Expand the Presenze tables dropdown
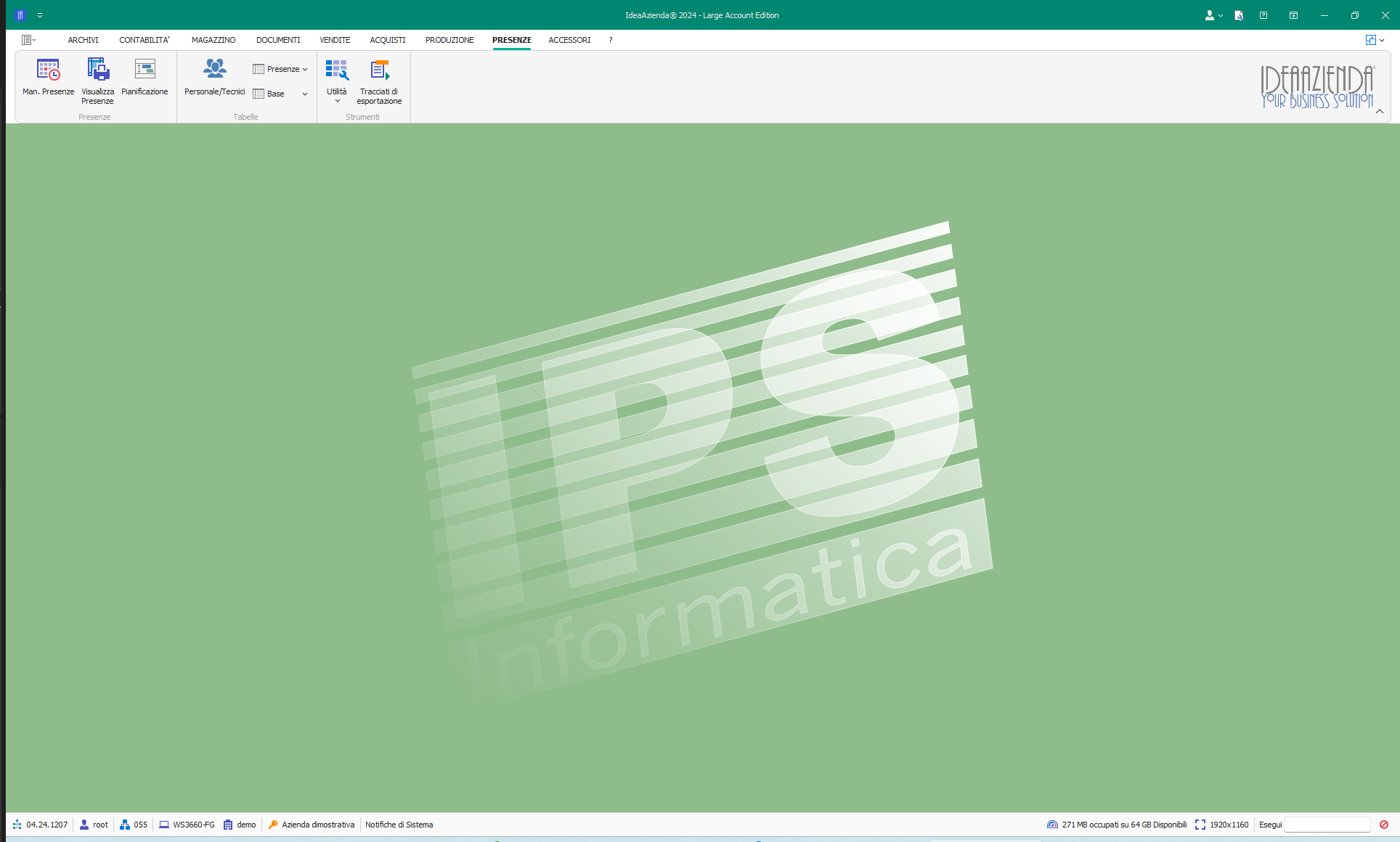The image size is (1400, 842). 280,69
